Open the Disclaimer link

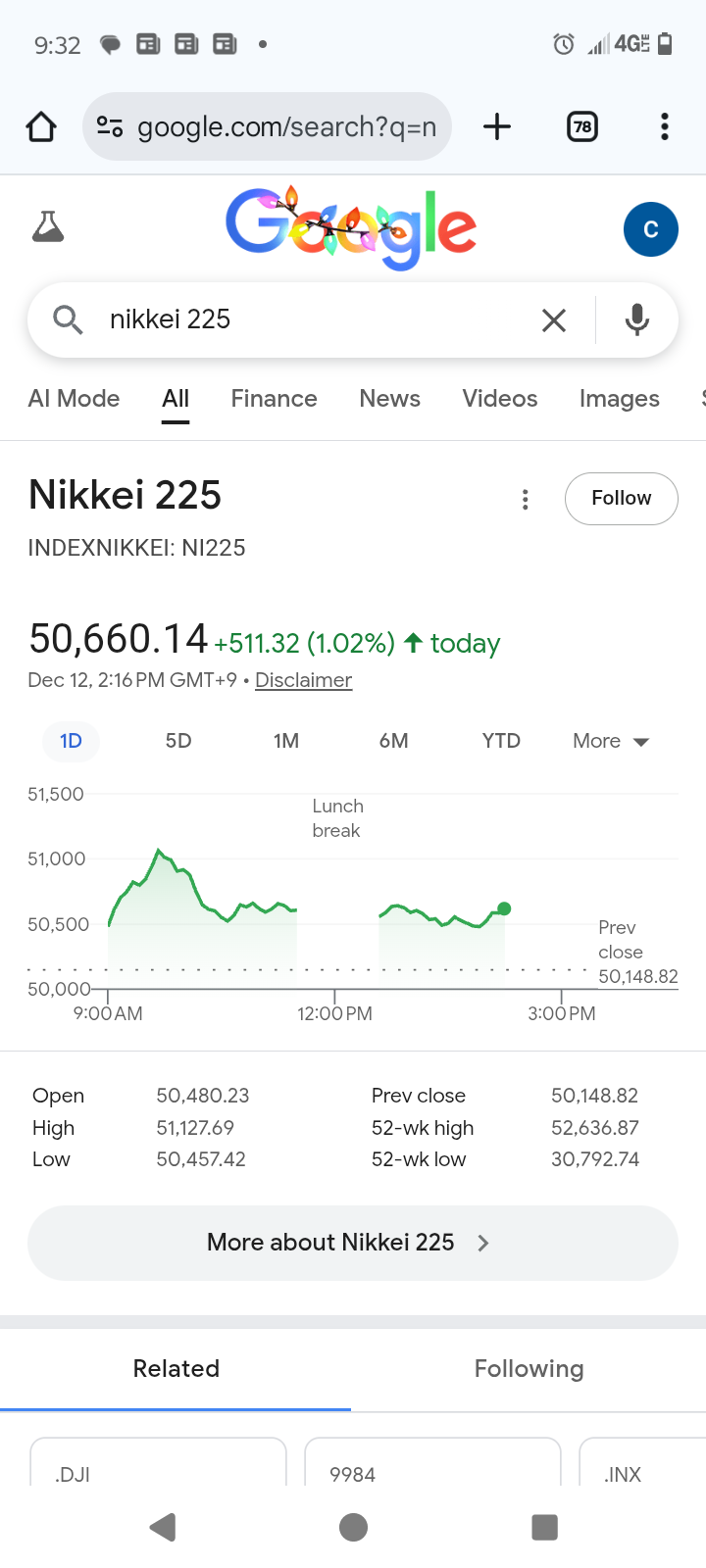[x=303, y=680]
